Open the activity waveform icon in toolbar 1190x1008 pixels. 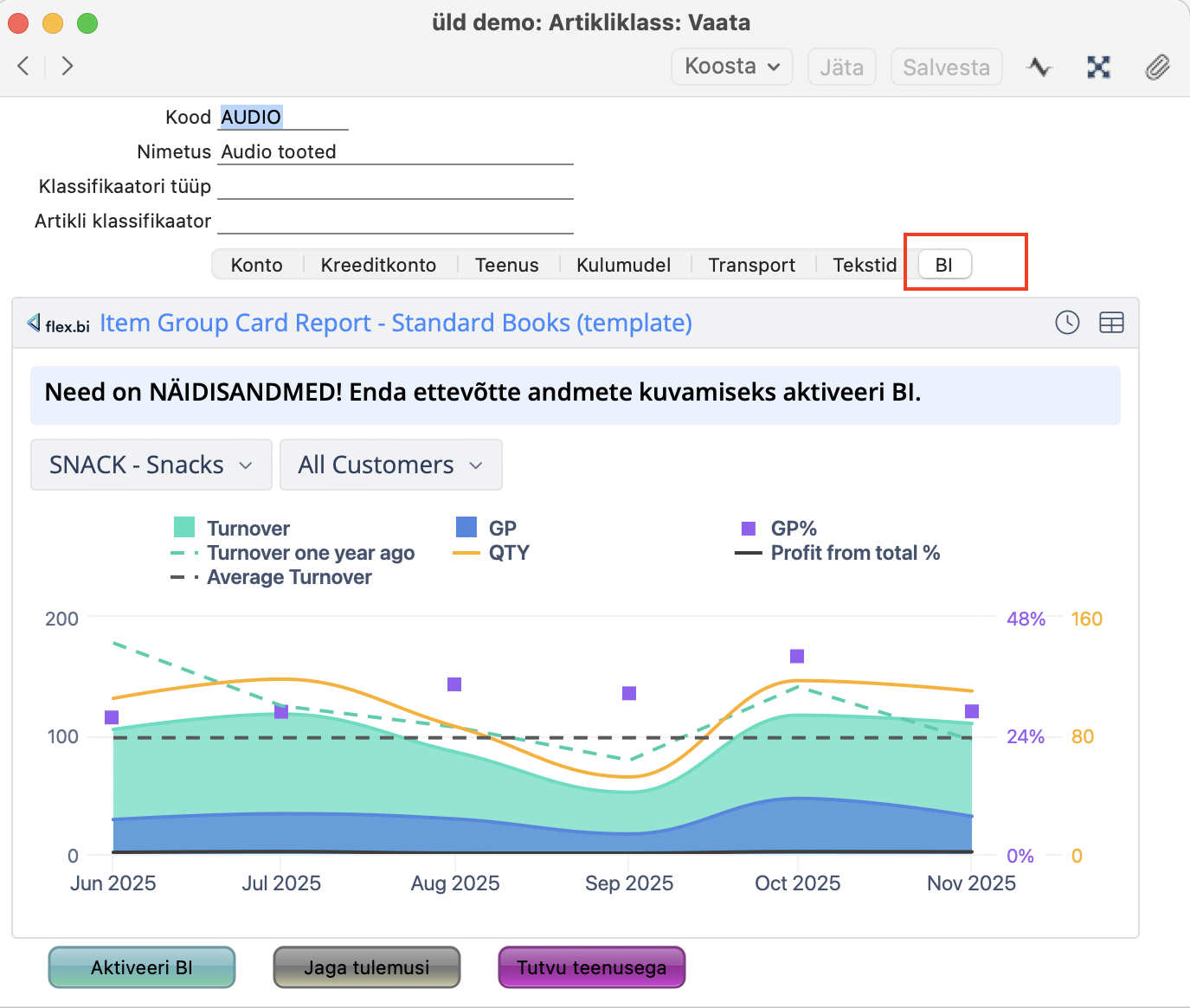(x=1039, y=67)
